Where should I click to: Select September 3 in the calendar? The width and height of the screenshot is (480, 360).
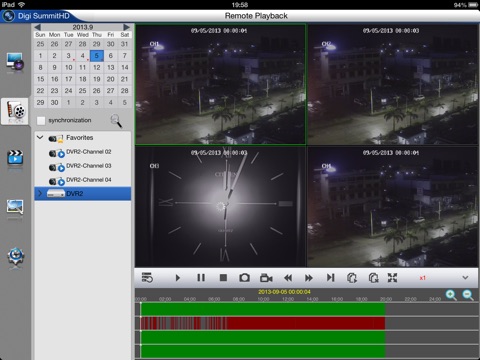point(69,56)
